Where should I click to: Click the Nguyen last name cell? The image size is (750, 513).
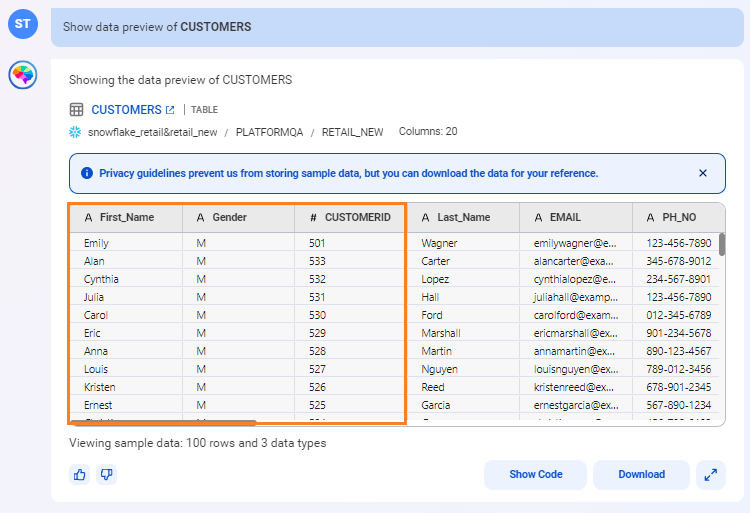(x=463, y=369)
